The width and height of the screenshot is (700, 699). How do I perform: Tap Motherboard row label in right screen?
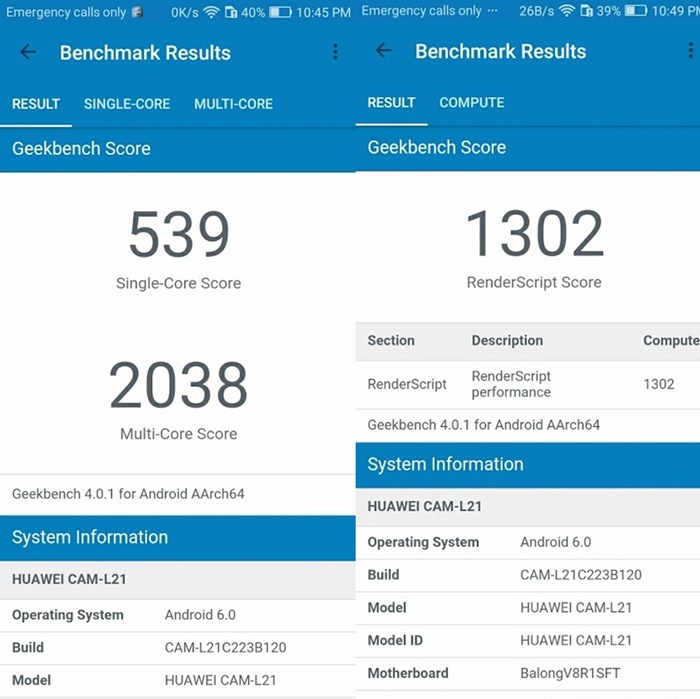[408, 673]
